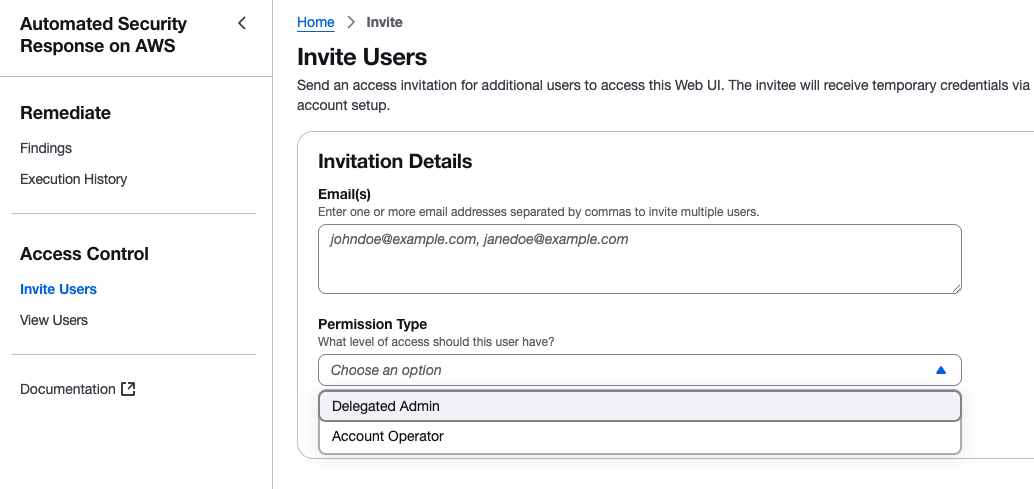Click external link icon beside Documentation
Image resolution: width=1034 pixels, height=489 pixels.
point(128,389)
